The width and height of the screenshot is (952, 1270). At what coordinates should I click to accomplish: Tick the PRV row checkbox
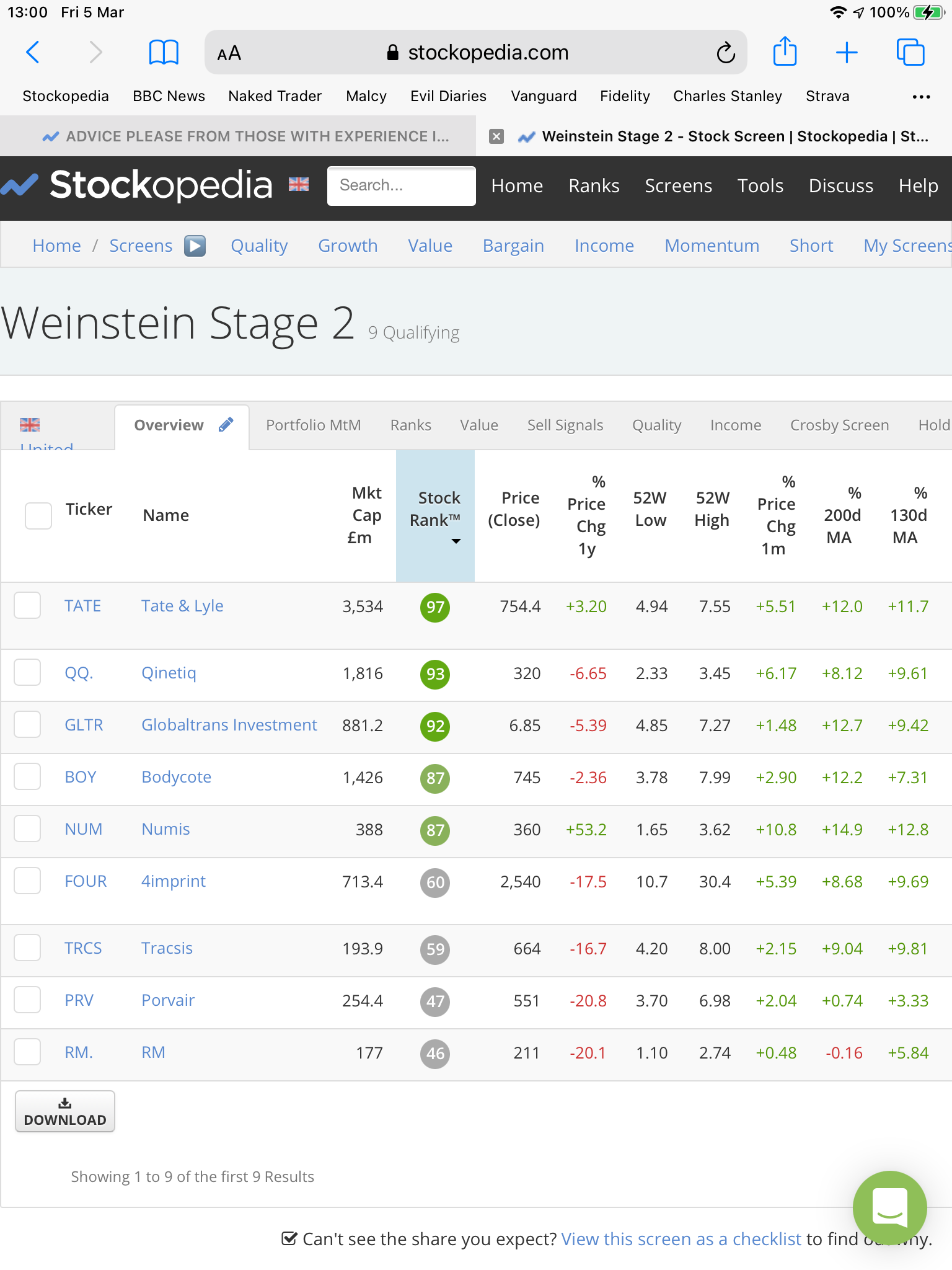[x=27, y=1000]
